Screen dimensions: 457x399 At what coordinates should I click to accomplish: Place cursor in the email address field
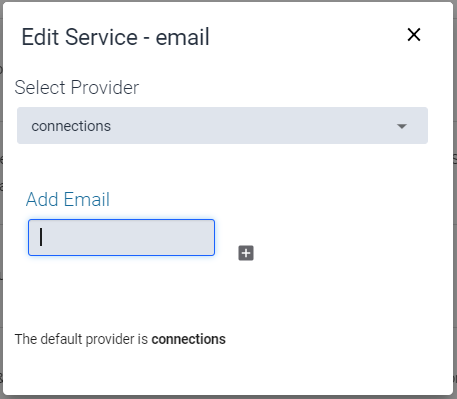pyautogui.click(x=121, y=238)
